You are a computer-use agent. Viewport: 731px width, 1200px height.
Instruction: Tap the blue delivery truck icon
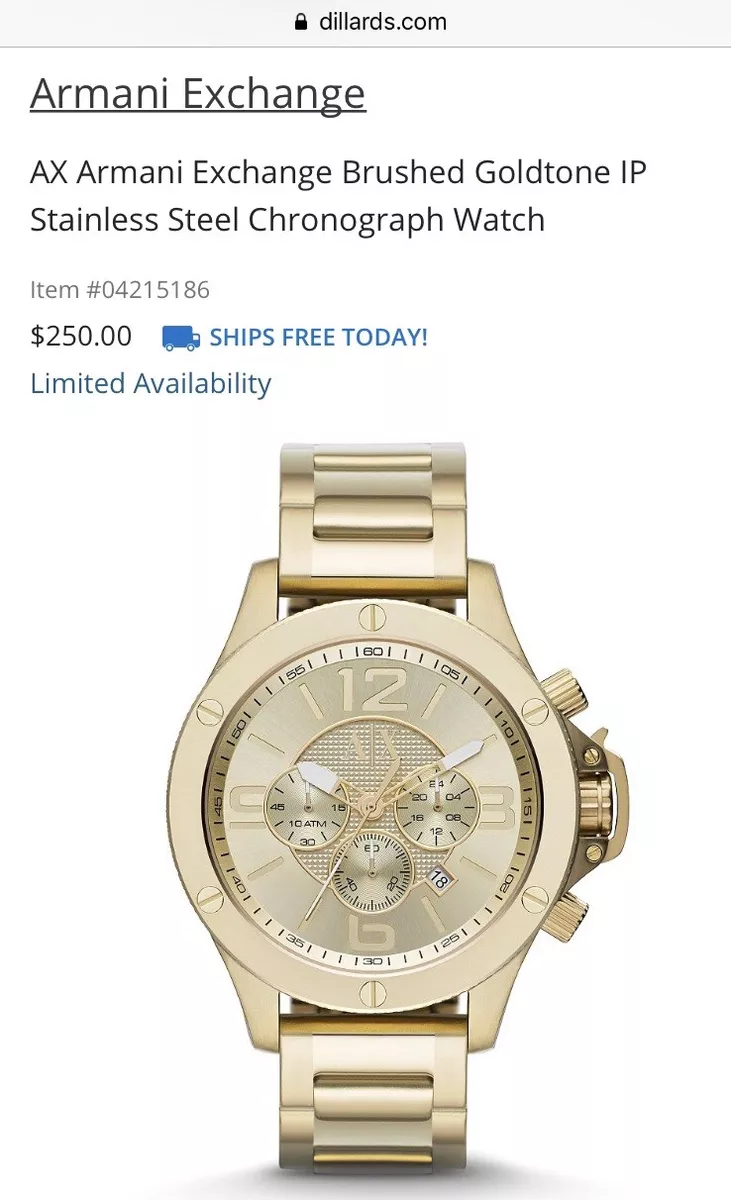click(181, 338)
